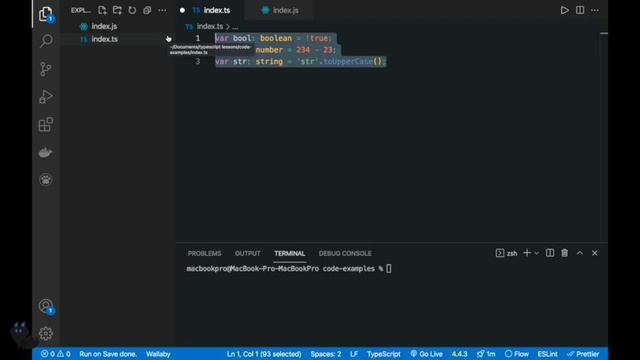This screenshot has width=640, height=360.
Task: Click the Prettier status bar item
Action: (583, 354)
